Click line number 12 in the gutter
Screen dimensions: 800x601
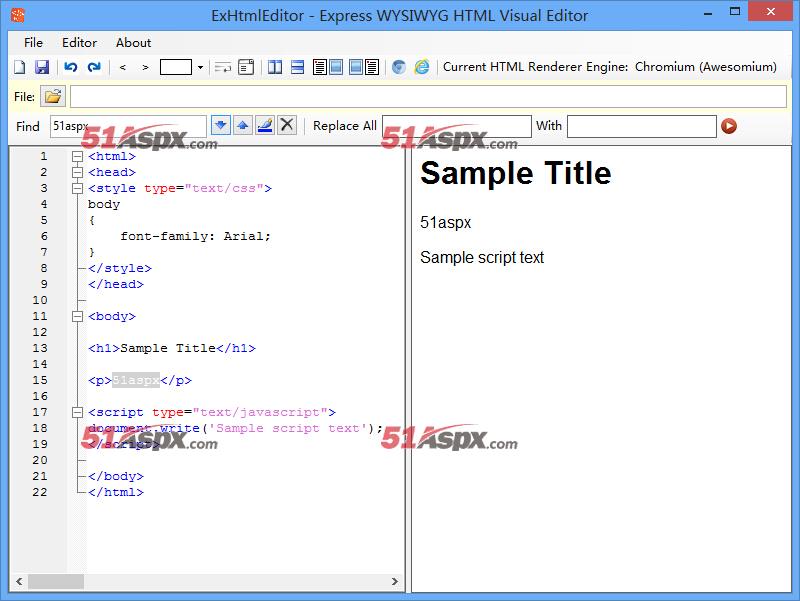pyautogui.click(x=39, y=332)
